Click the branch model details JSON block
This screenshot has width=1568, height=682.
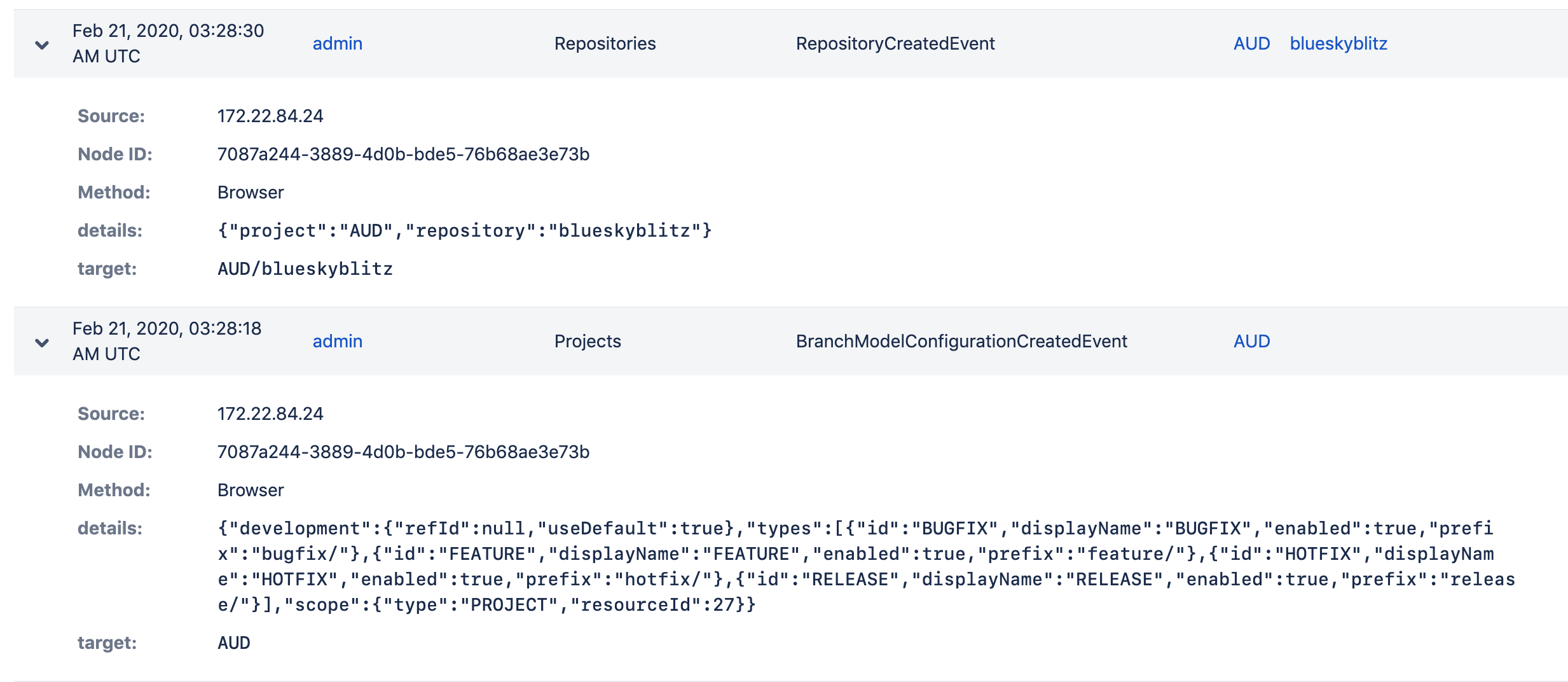pyautogui.click(x=865, y=566)
